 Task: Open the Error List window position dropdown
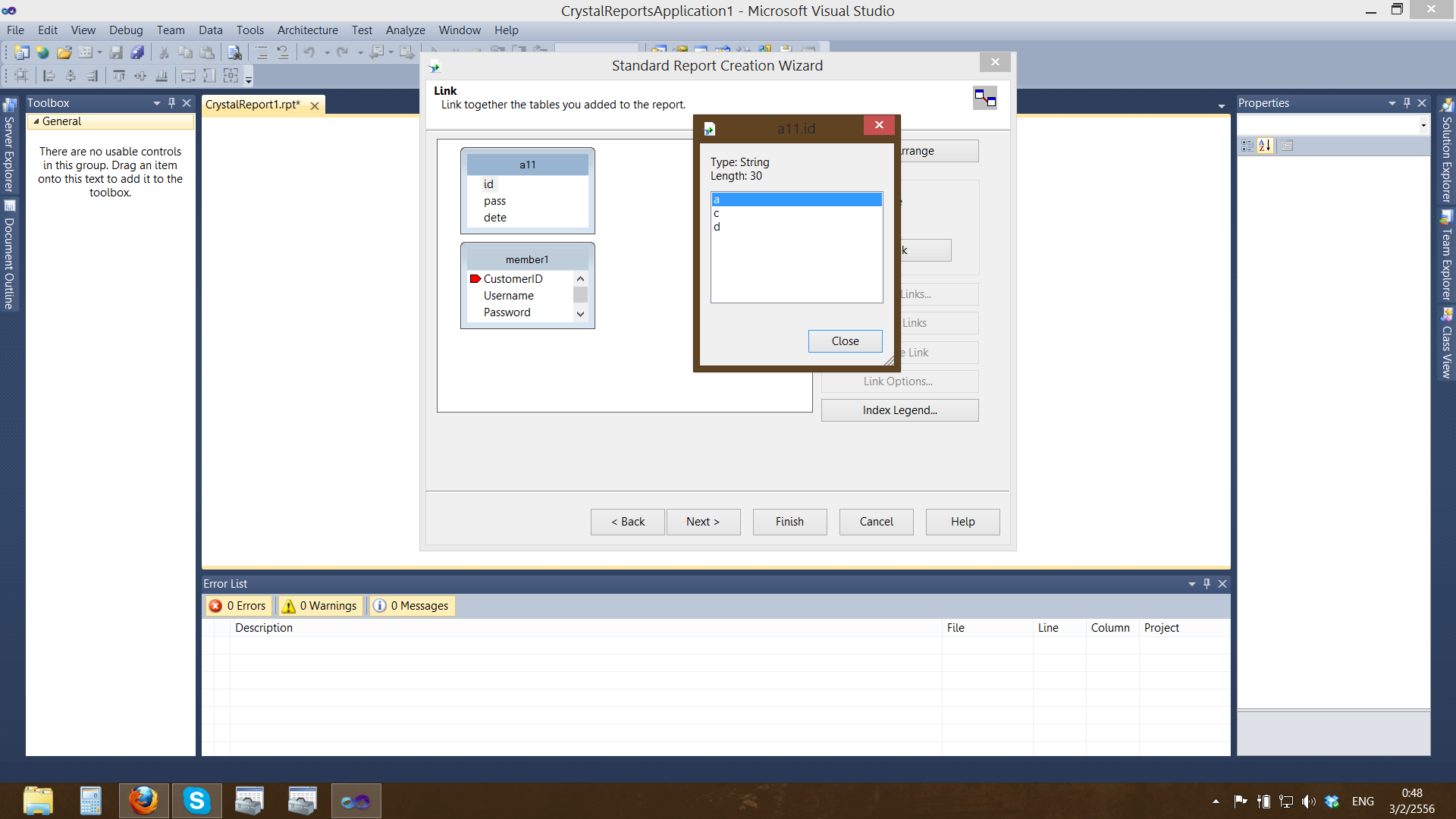pyautogui.click(x=1192, y=584)
